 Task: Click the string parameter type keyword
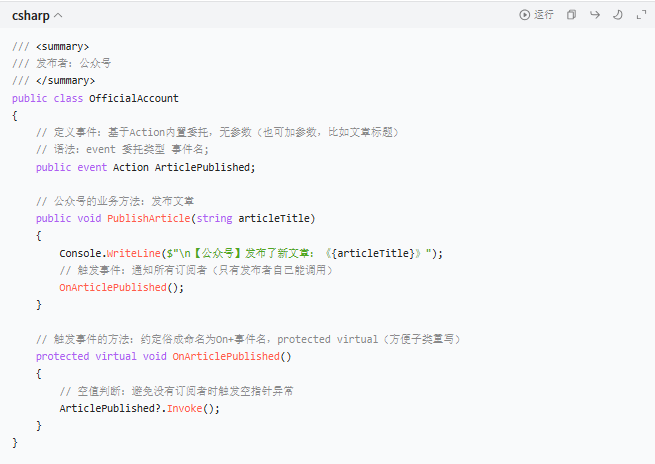pos(213,218)
